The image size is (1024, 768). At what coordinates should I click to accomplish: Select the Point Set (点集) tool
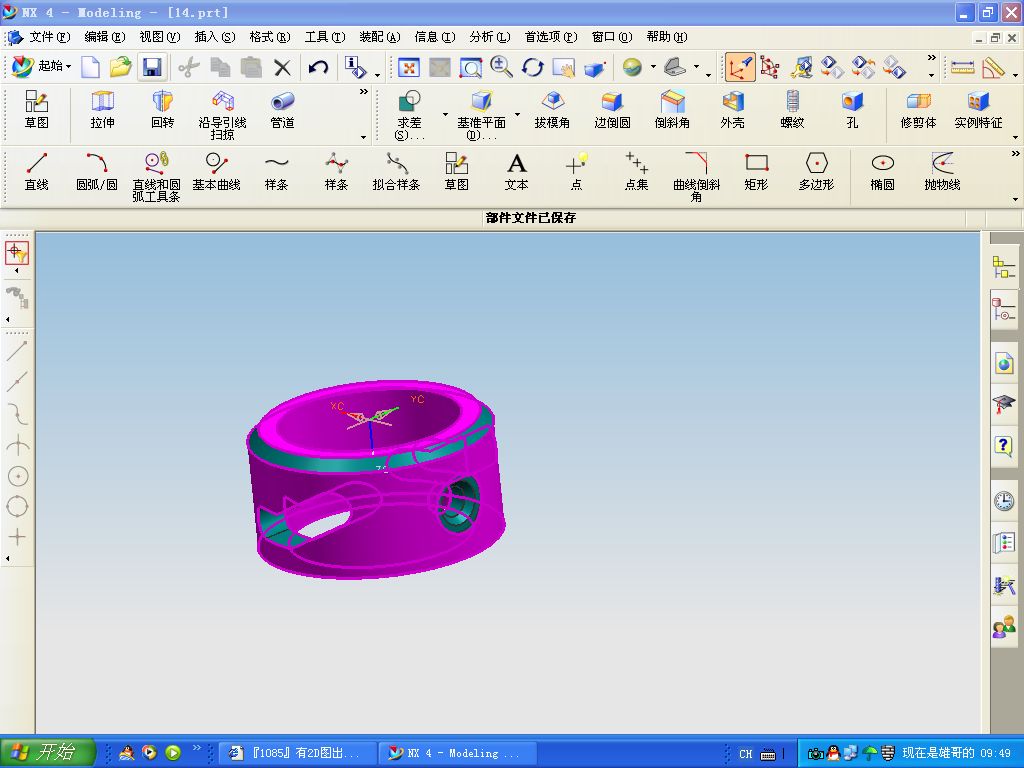tap(636, 172)
